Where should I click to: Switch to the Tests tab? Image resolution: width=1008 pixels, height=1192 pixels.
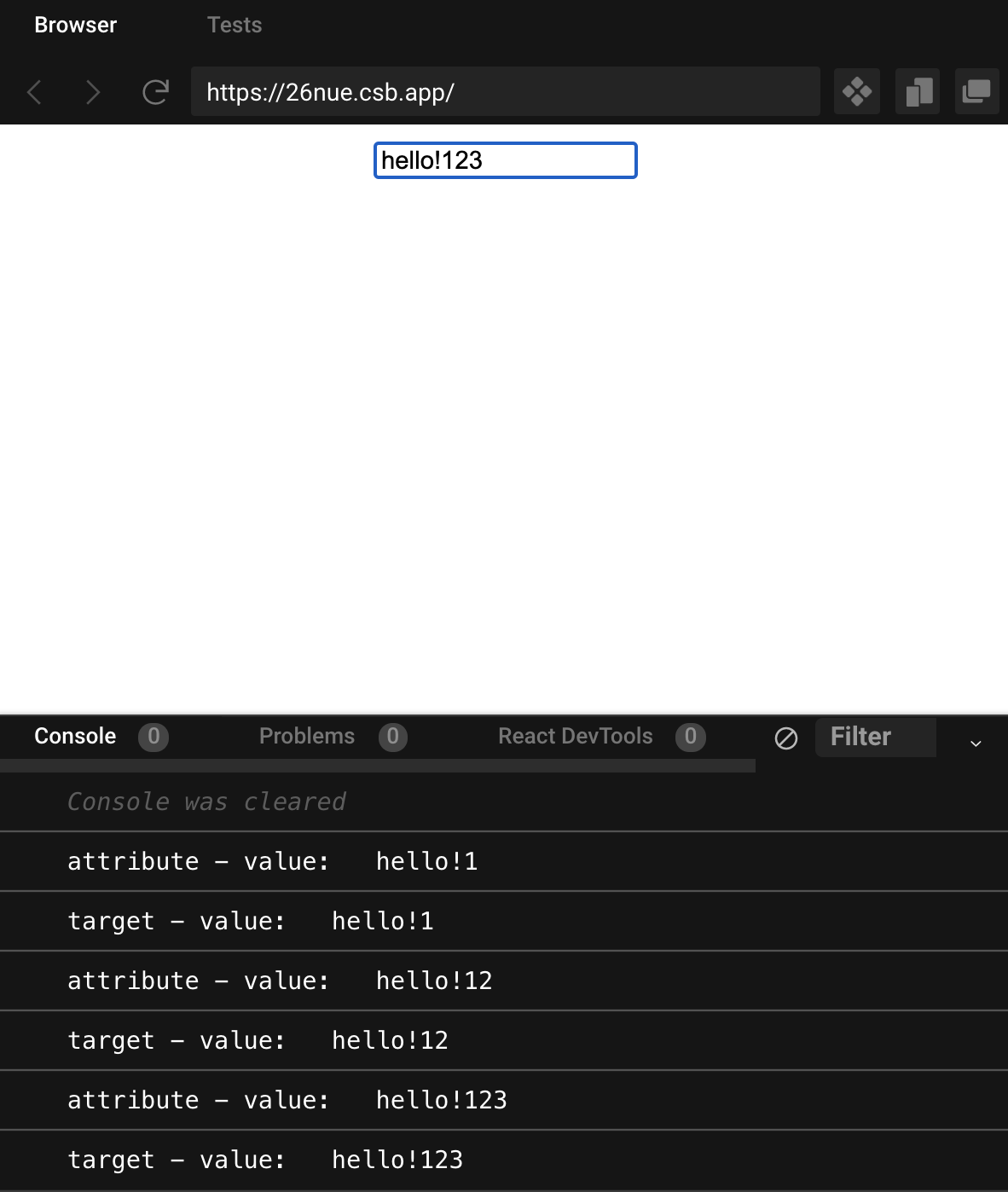coord(235,25)
